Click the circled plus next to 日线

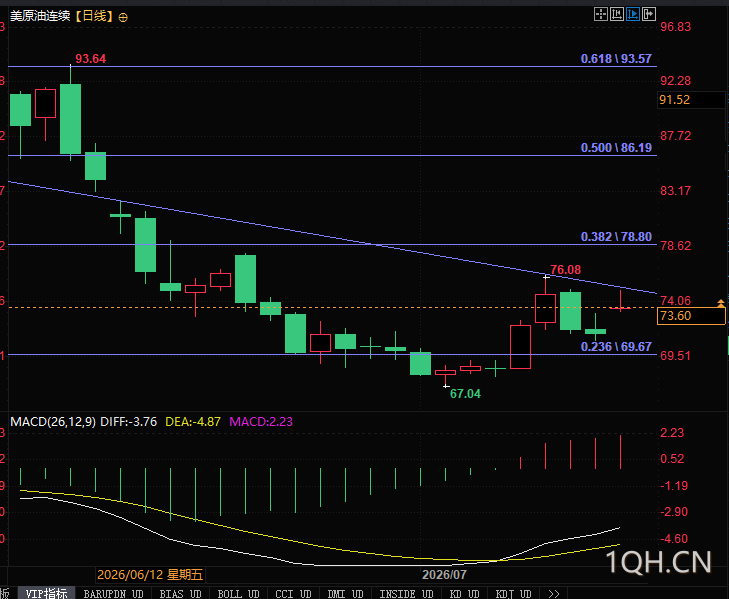pos(123,18)
